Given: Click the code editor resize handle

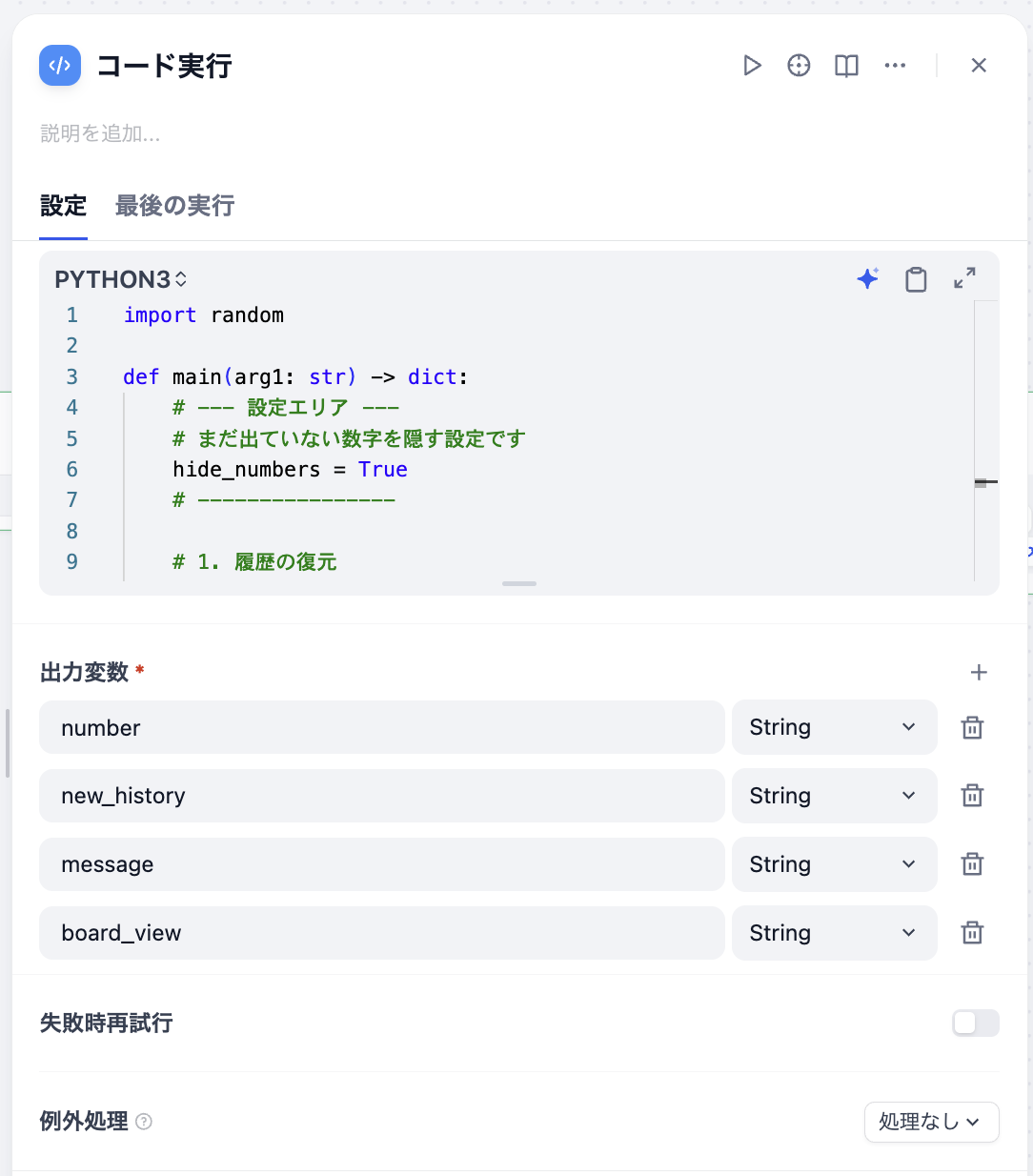Looking at the screenshot, I should click(x=519, y=583).
